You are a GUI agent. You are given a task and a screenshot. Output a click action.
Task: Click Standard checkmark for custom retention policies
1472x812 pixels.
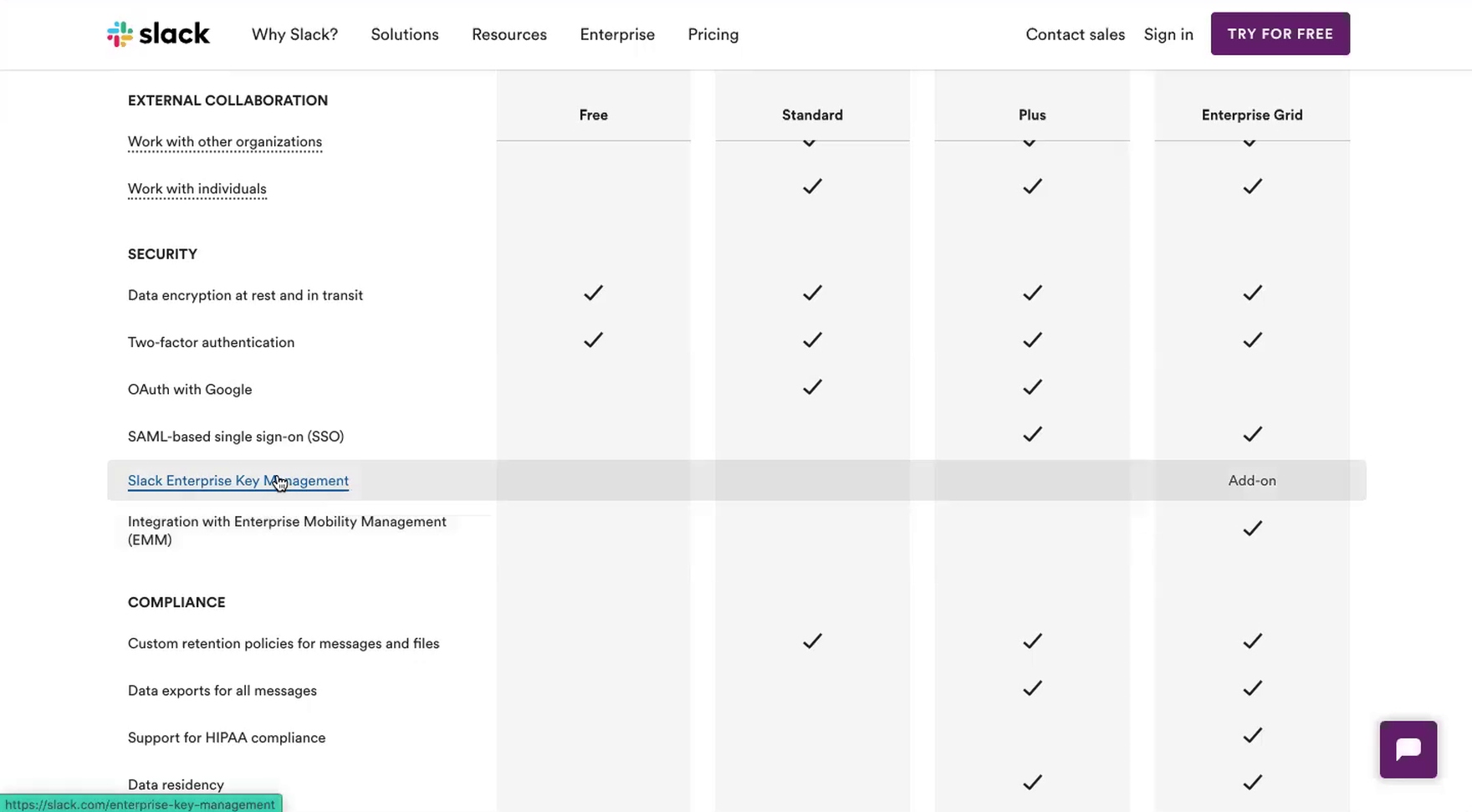[x=812, y=641]
